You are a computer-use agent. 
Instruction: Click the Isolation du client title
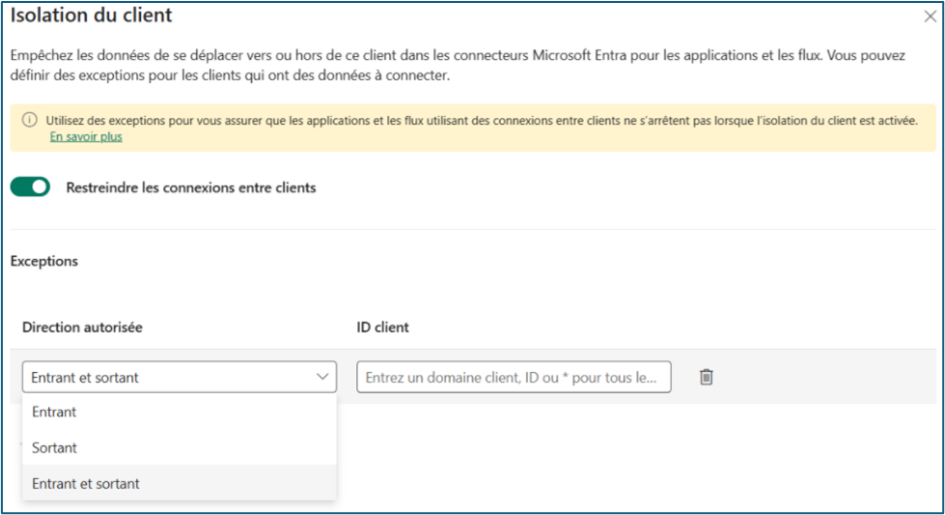(x=91, y=15)
